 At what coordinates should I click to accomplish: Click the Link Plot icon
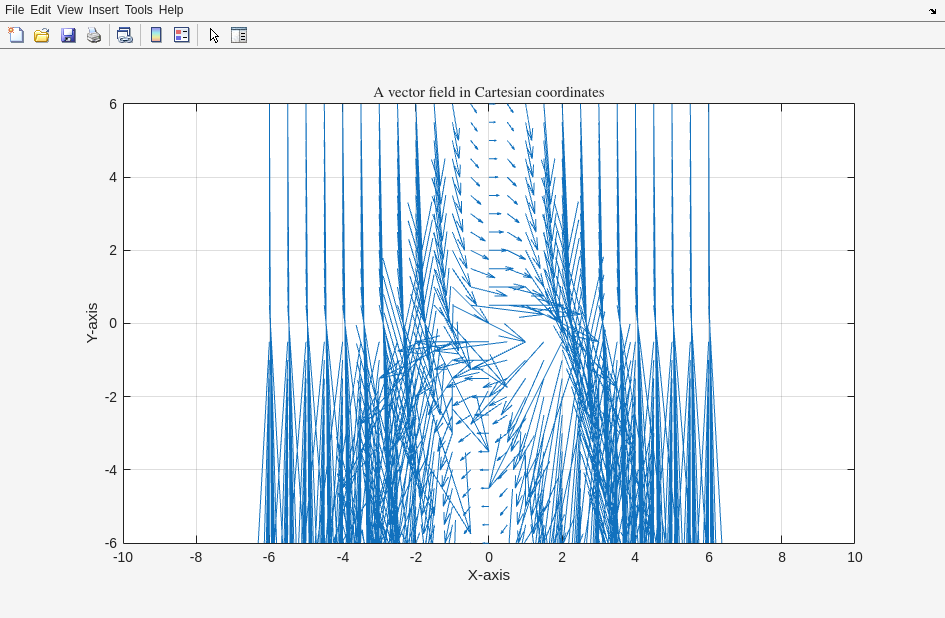click(125, 35)
